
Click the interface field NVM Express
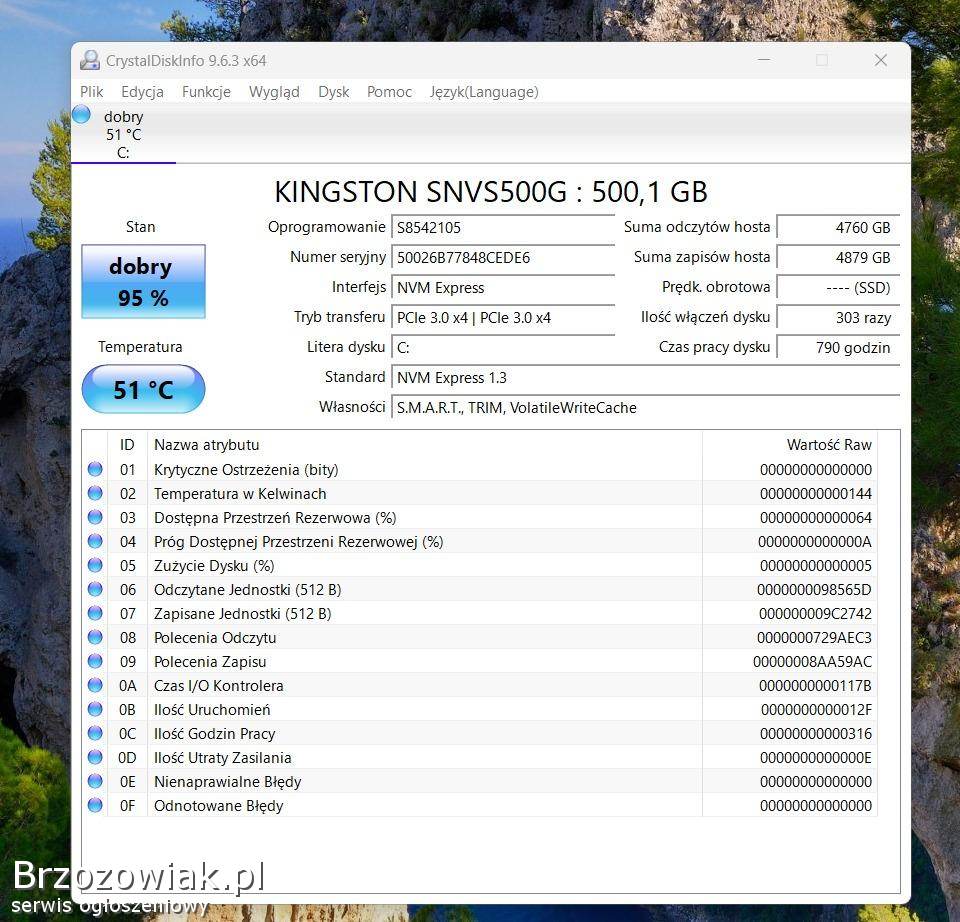503,288
